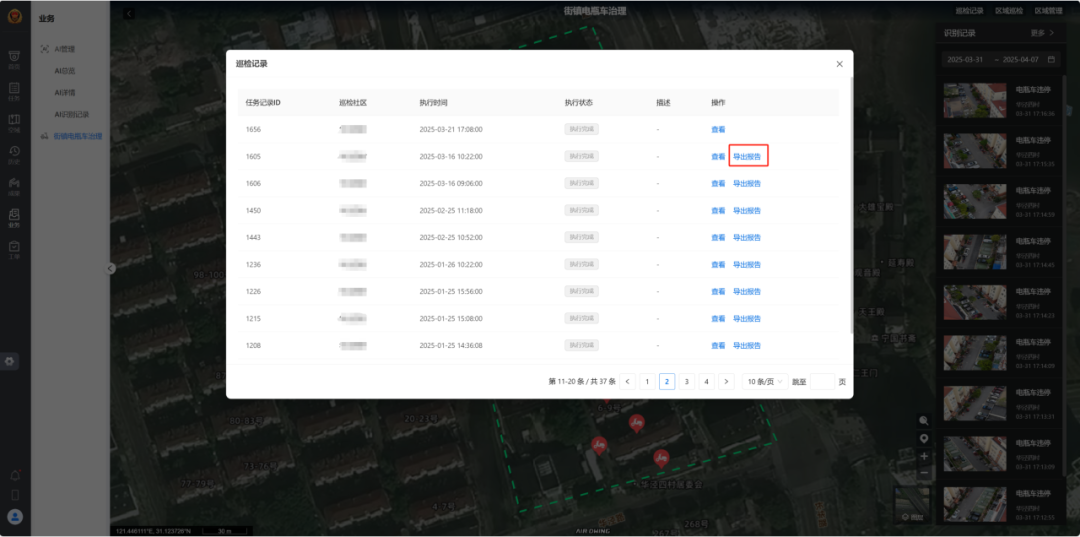Click the settings gear in left sidebar
Screen dimensions: 1080x537
pyautogui.click(x=11, y=361)
